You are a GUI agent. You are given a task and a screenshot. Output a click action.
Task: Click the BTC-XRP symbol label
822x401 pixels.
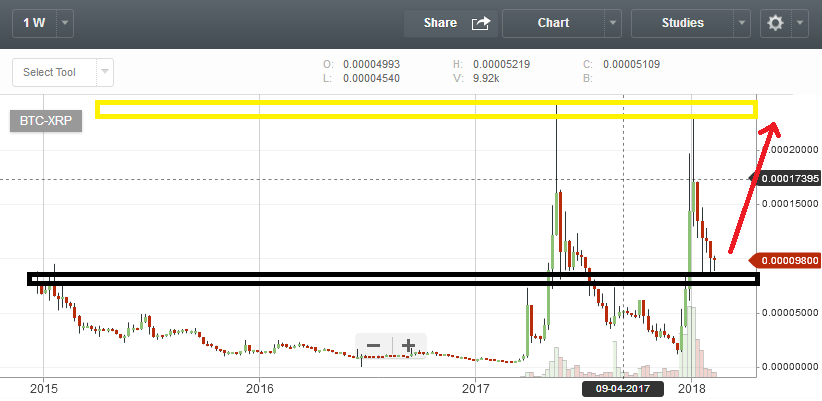[x=46, y=121]
